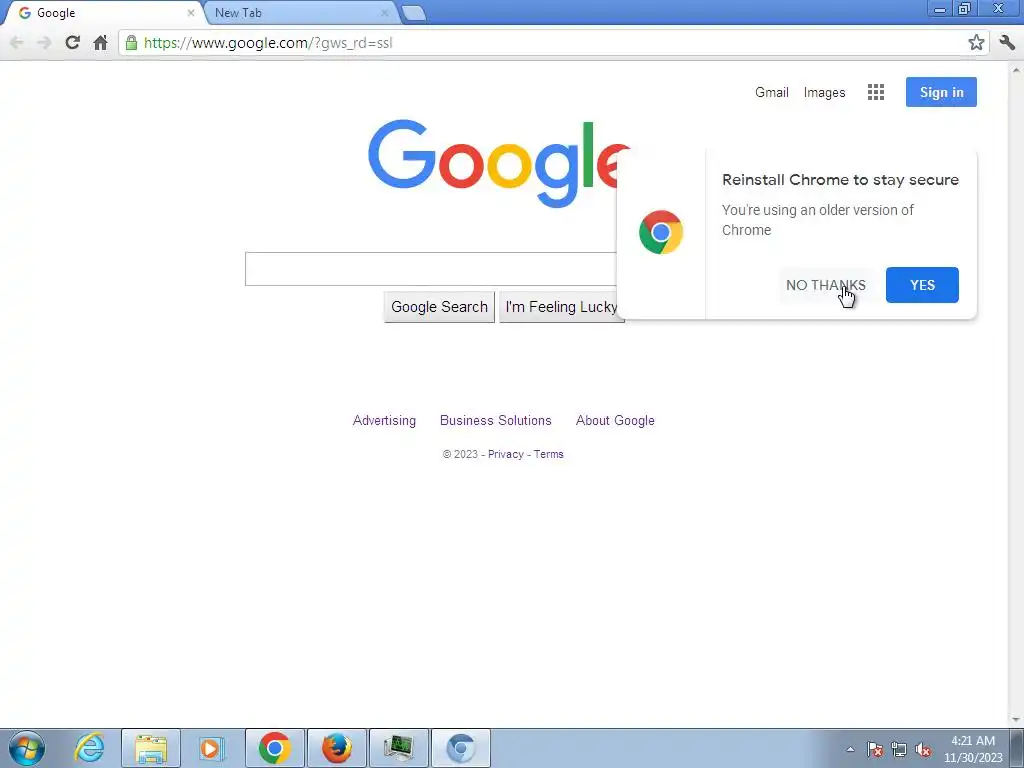Close the New Tab tab
The image size is (1024, 768).
point(385,13)
